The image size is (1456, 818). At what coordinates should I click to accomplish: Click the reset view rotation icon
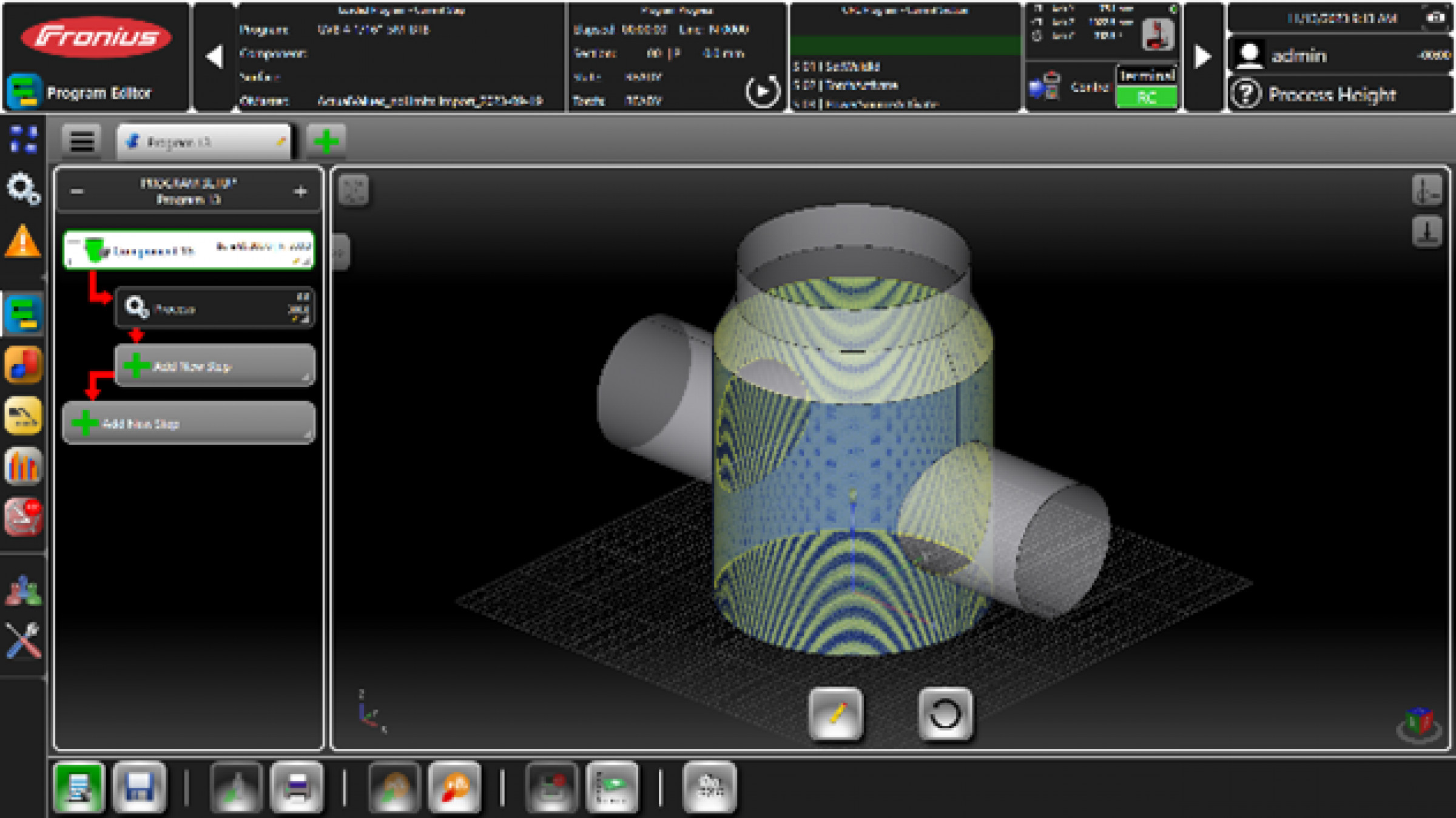(x=945, y=714)
